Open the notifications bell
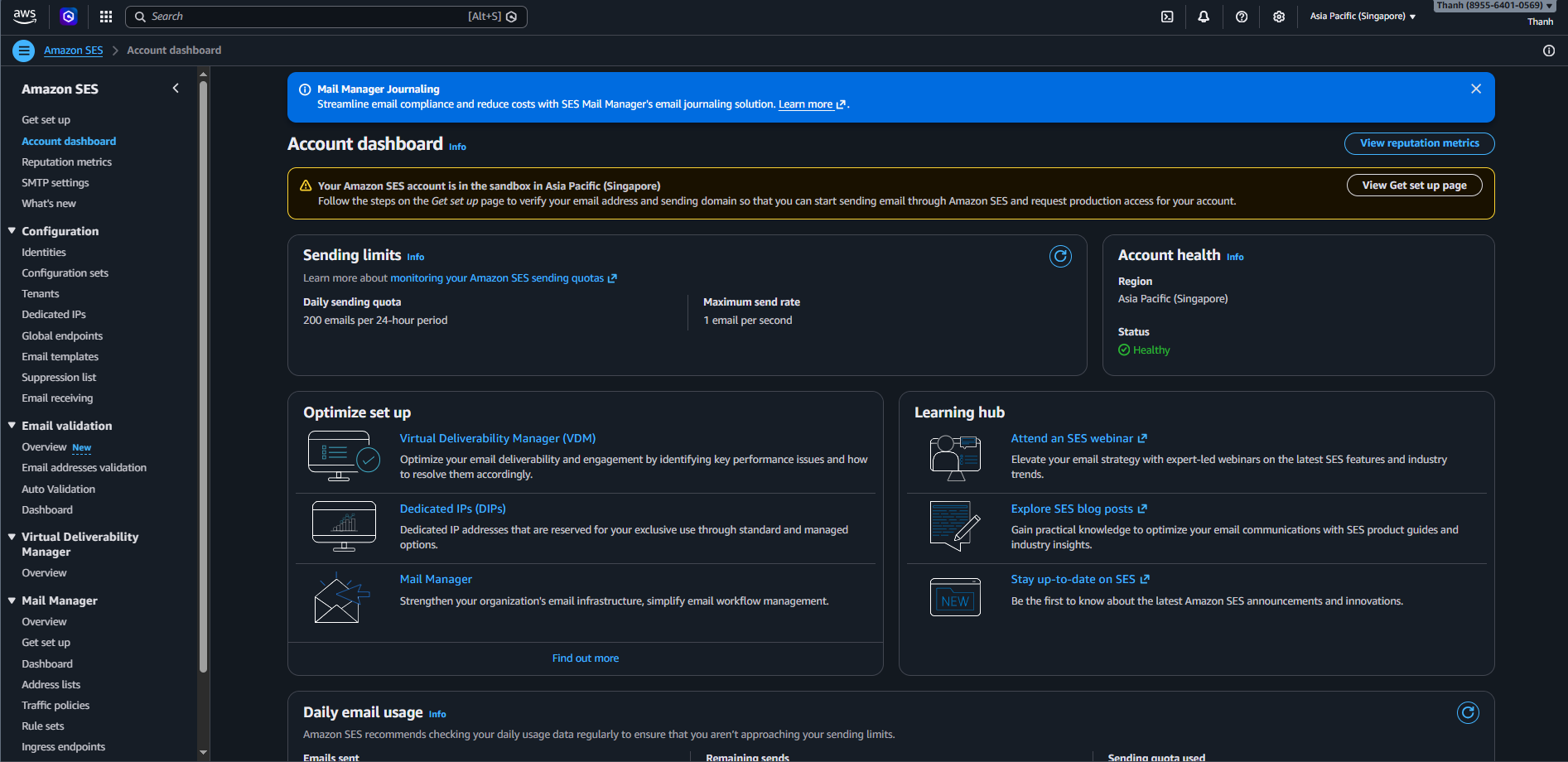Viewport: 1568px width, 762px height. coord(1204,17)
